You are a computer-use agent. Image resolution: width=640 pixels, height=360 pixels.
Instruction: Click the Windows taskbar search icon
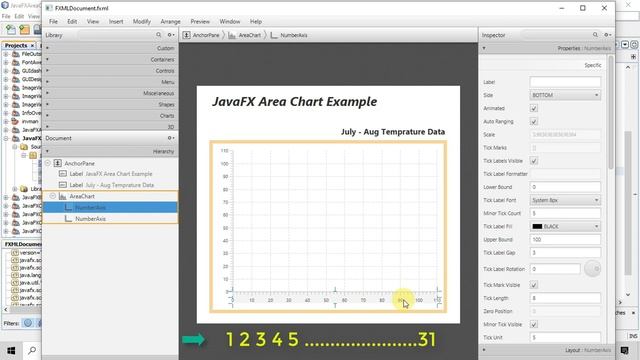pyautogui.click(x=32, y=350)
